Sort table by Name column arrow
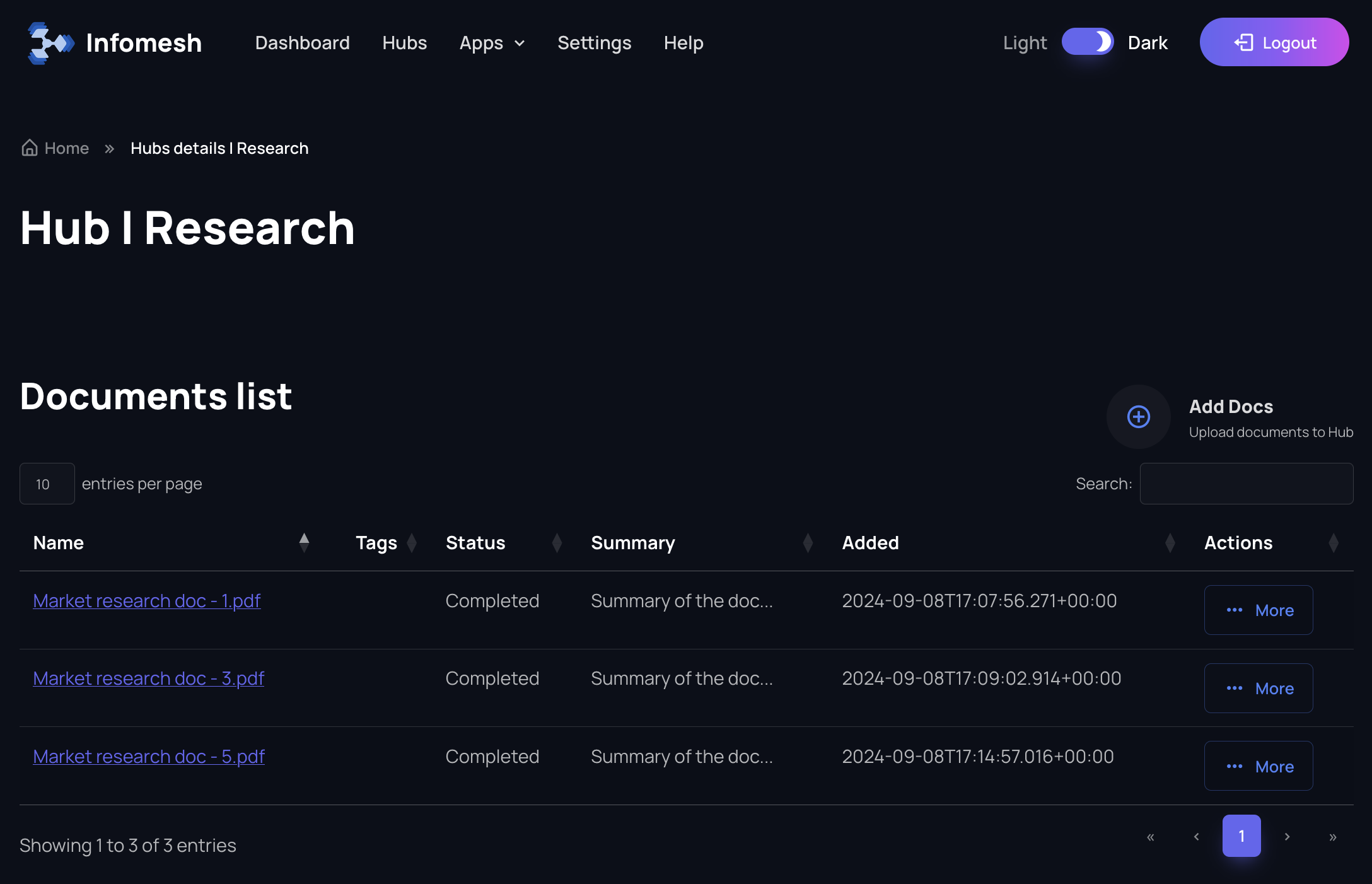 pyautogui.click(x=304, y=542)
